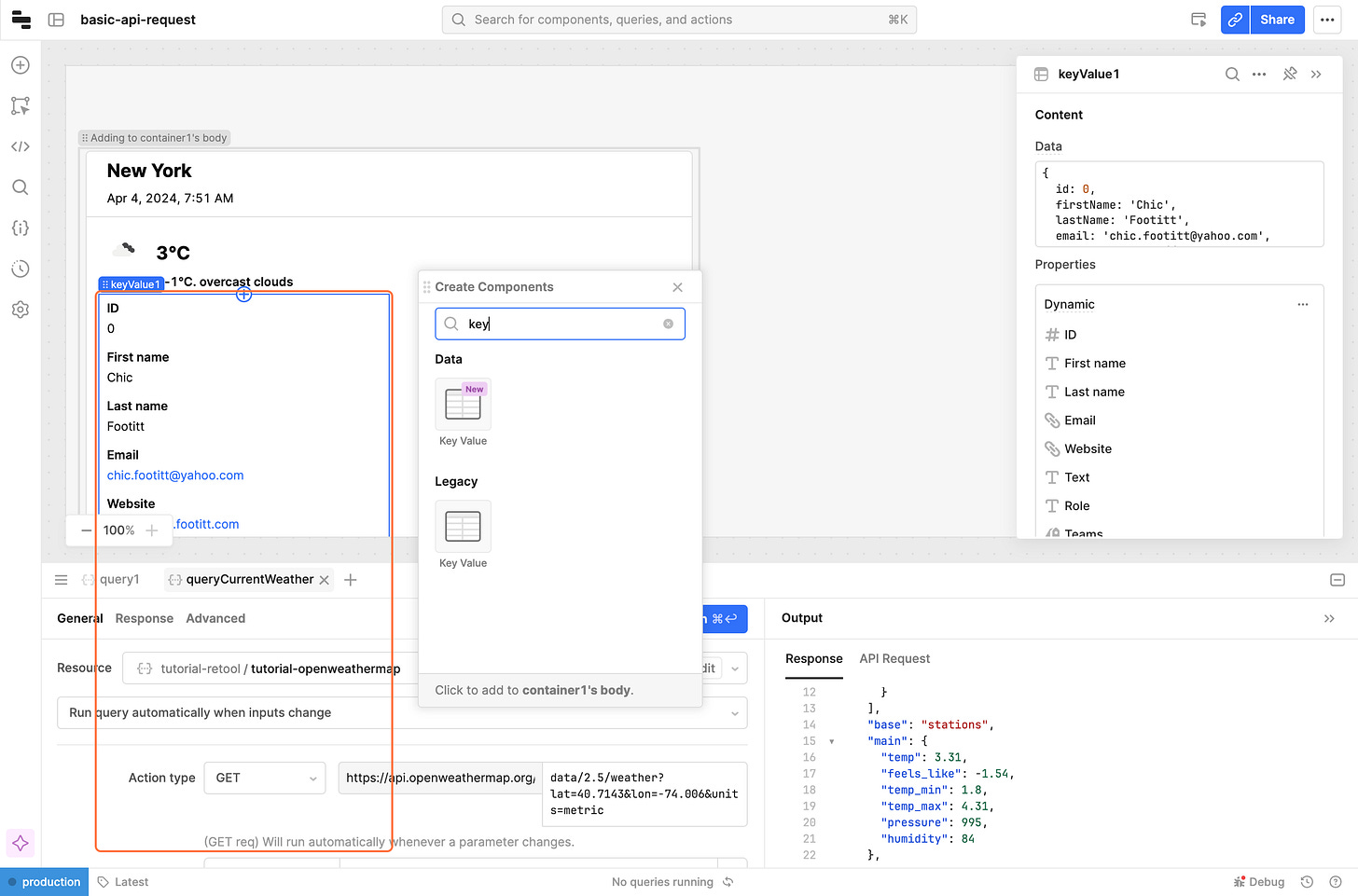Open the AI sparkle assistant icon
Screen dimensions: 1358x896
[x=21, y=843]
